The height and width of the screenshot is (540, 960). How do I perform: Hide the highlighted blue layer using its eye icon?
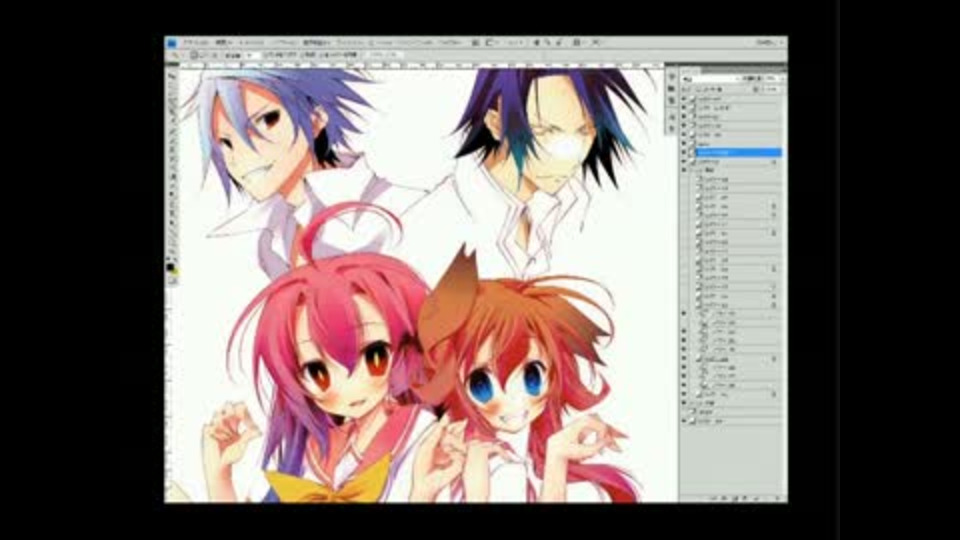[x=684, y=152]
